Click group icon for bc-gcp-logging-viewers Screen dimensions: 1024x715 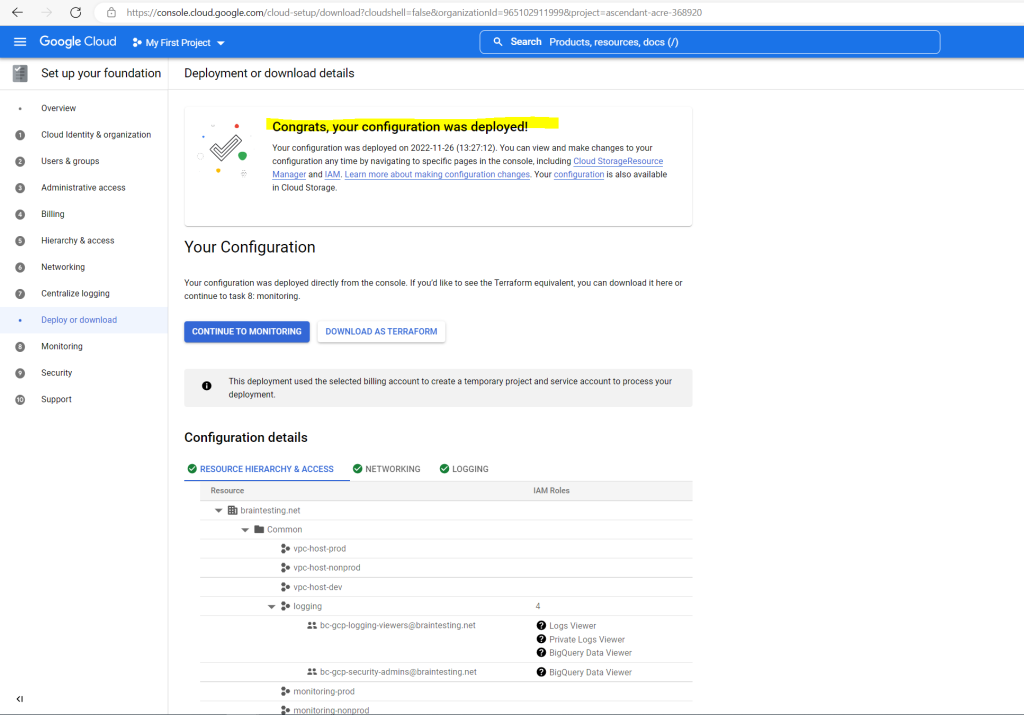(x=312, y=625)
